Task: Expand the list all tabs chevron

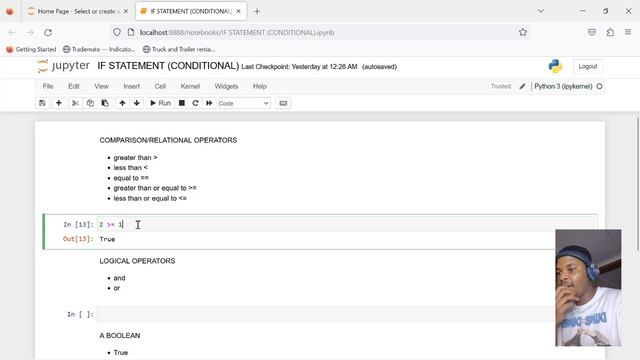Action: [x=541, y=11]
